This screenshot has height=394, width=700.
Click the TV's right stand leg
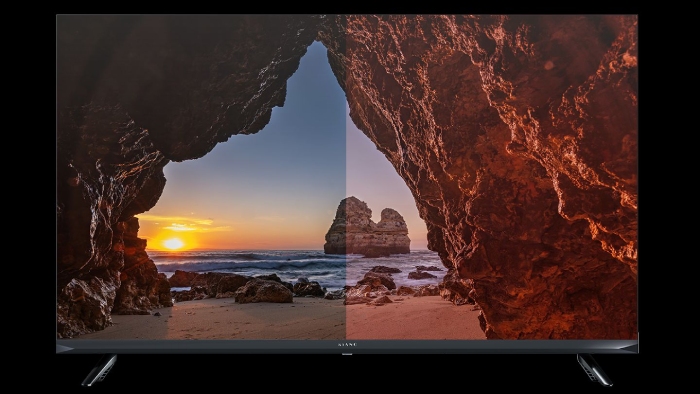(594, 369)
